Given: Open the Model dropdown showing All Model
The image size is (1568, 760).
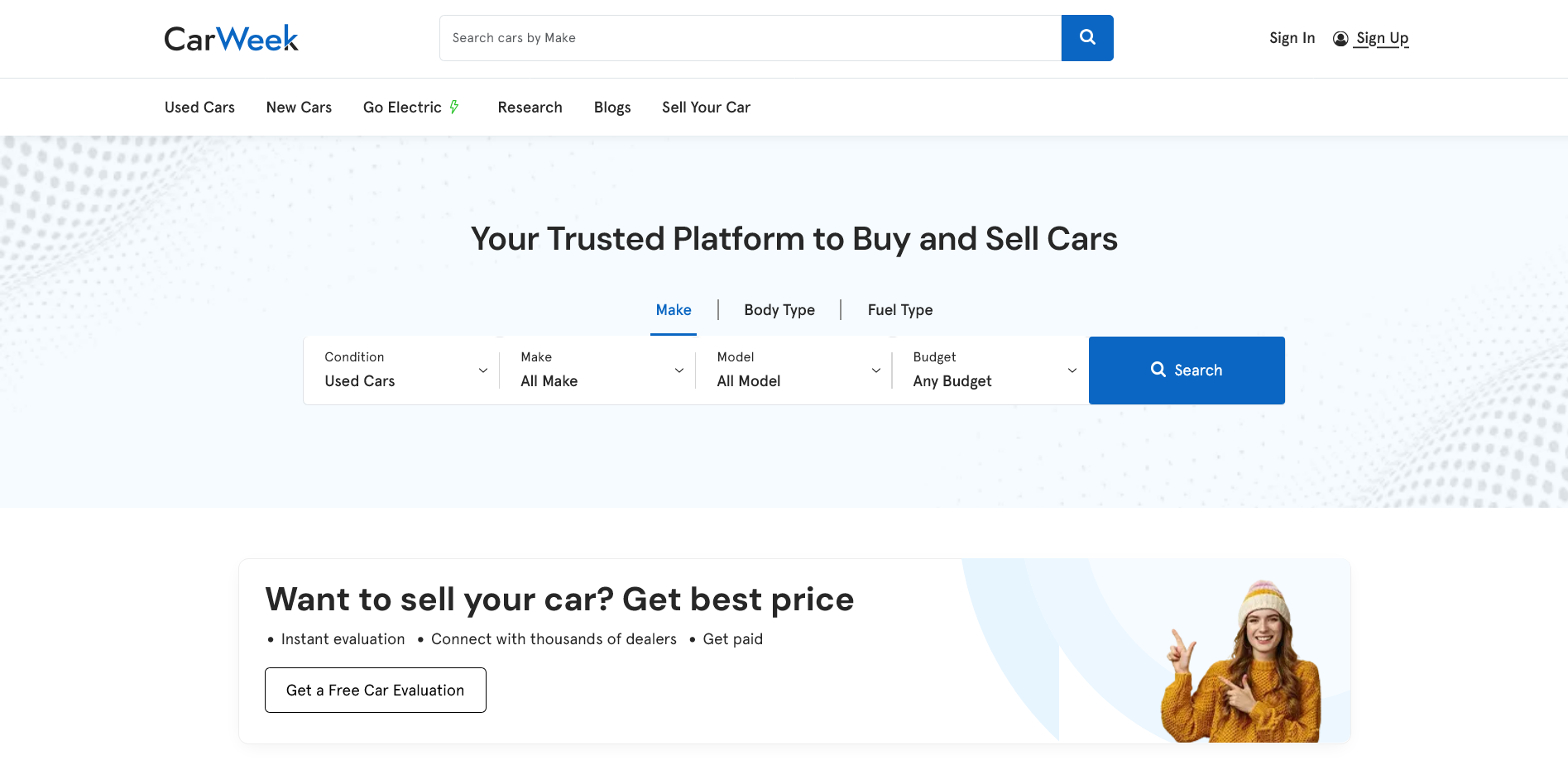Looking at the screenshot, I should click(794, 370).
